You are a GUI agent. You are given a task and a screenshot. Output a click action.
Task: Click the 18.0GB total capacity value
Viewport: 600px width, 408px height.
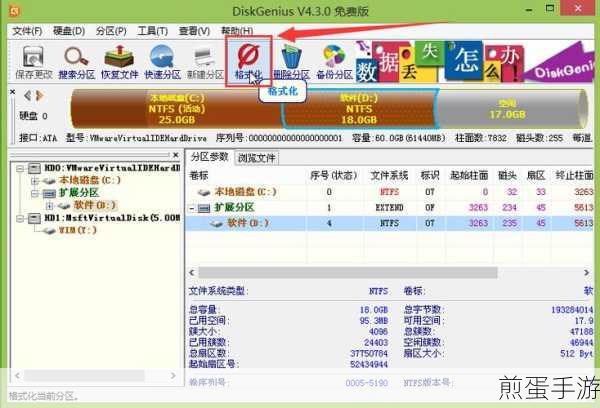click(x=374, y=310)
